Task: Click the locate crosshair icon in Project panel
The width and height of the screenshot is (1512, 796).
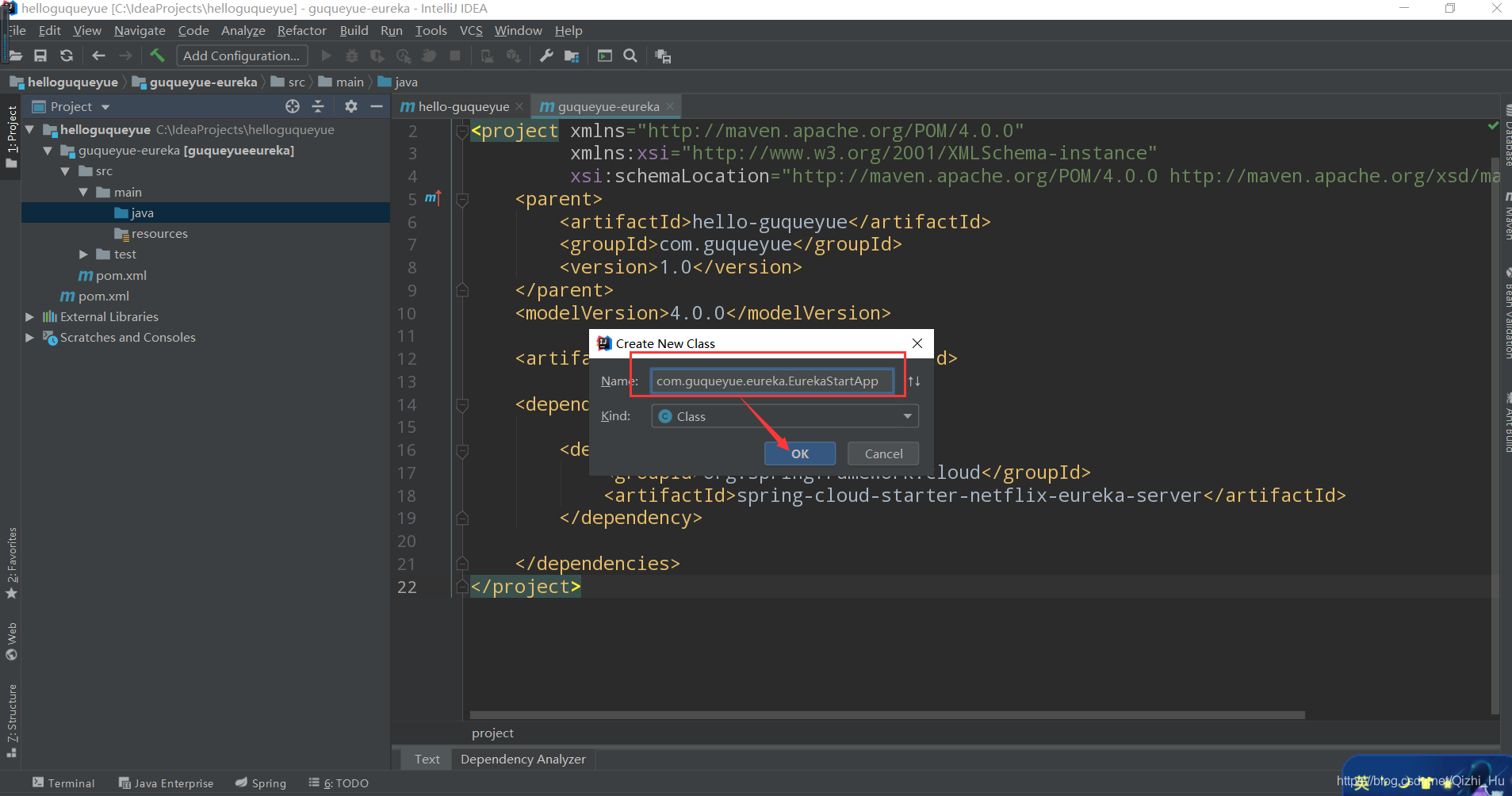Action: coord(293,106)
